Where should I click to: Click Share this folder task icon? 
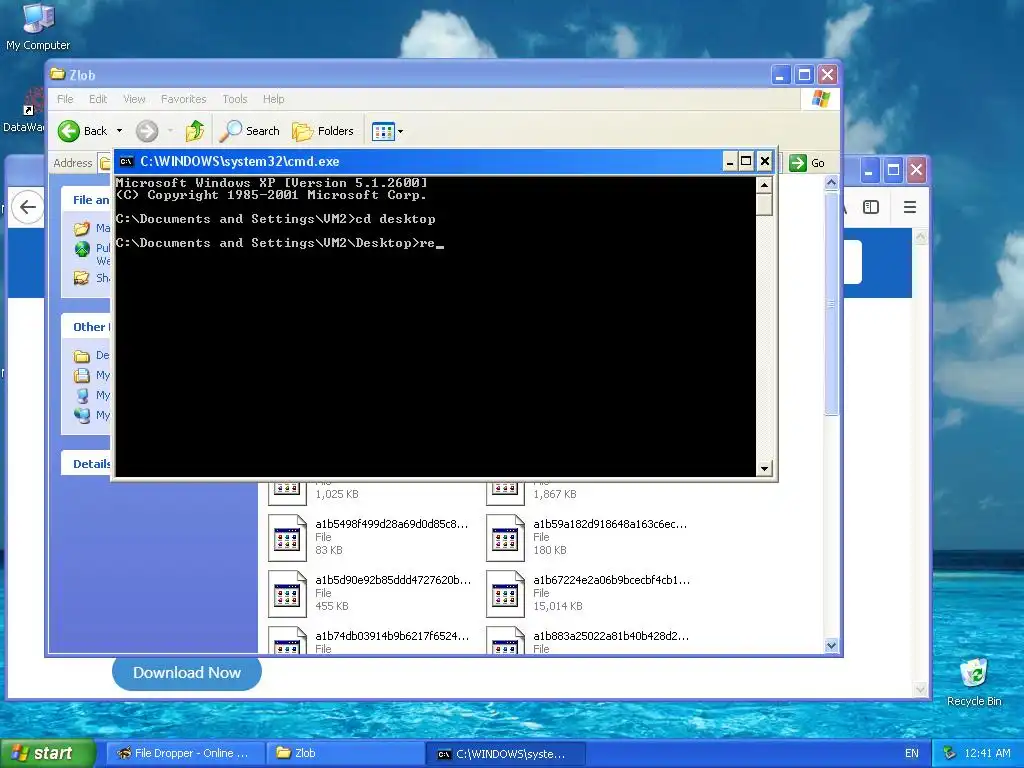(82, 278)
